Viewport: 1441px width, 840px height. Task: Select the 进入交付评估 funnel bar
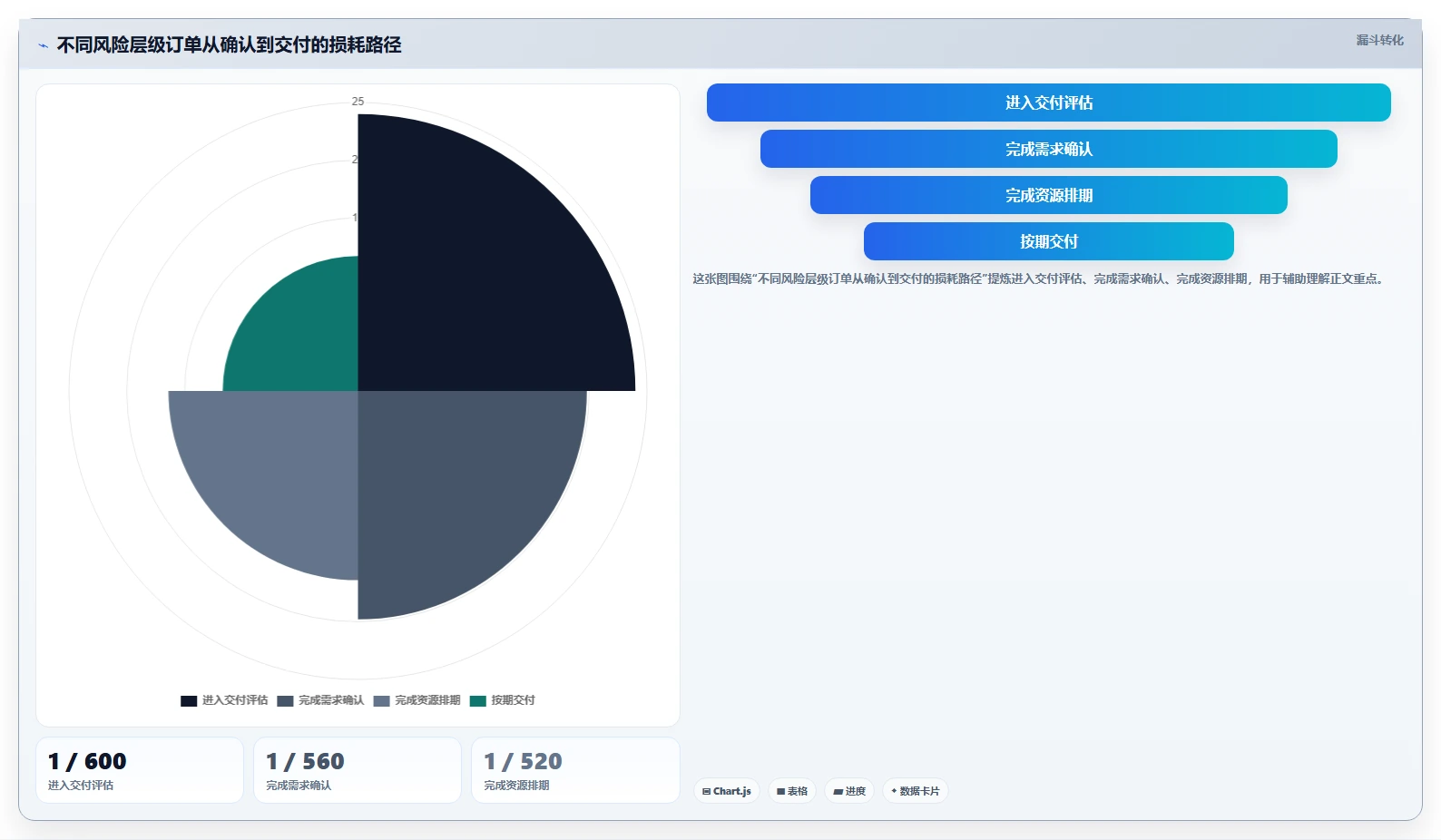pyautogui.click(x=1048, y=103)
